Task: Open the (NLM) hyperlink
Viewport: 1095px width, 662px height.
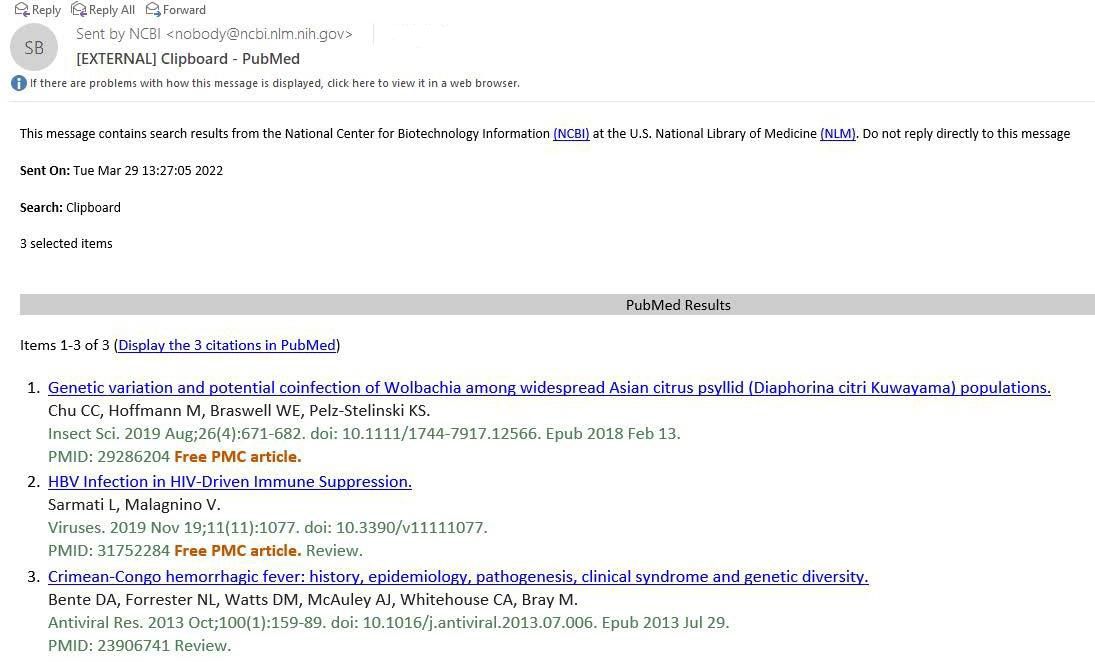Action: click(x=837, y=133)
